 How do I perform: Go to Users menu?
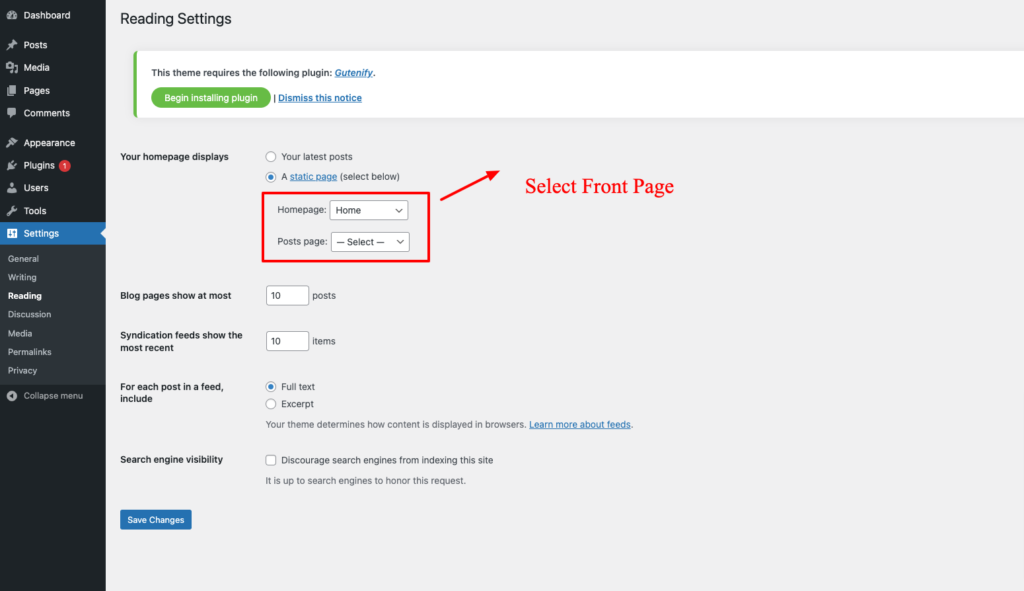pos(36,188)
